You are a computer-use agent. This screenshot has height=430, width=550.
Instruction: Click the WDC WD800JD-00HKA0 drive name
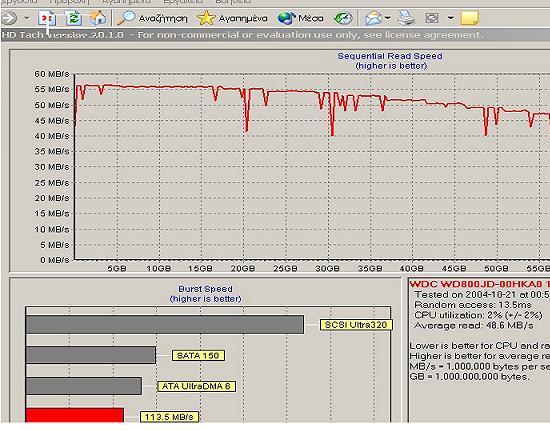coord(475,284)
